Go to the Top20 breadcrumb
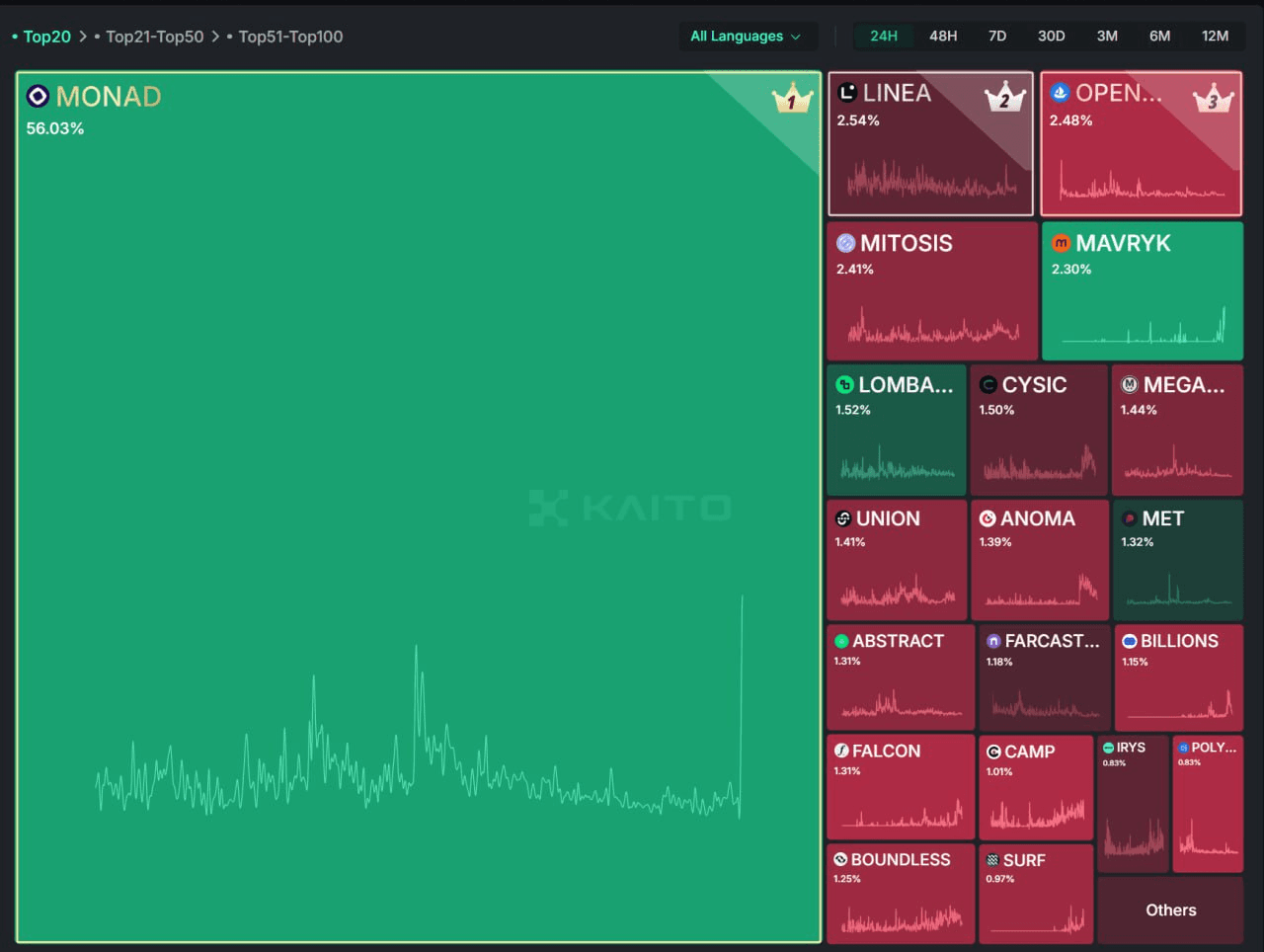1264x952 pixels. pos(47,37)
